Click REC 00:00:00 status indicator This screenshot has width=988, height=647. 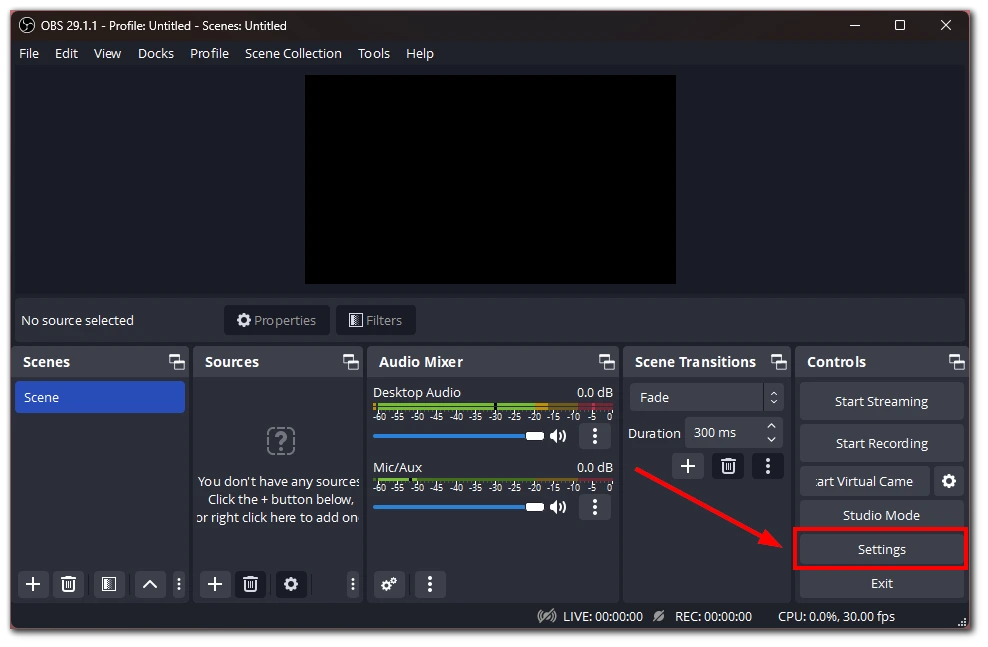click(703, 617)
